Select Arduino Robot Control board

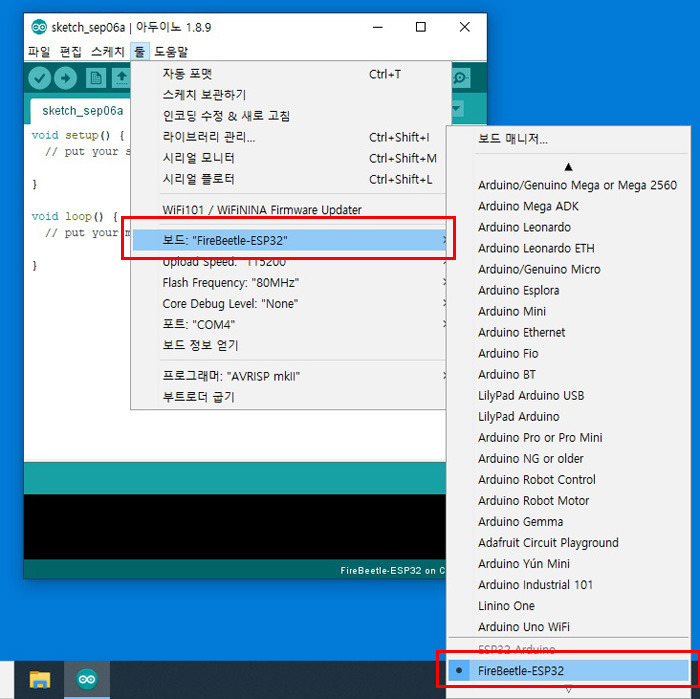point(568,479)
